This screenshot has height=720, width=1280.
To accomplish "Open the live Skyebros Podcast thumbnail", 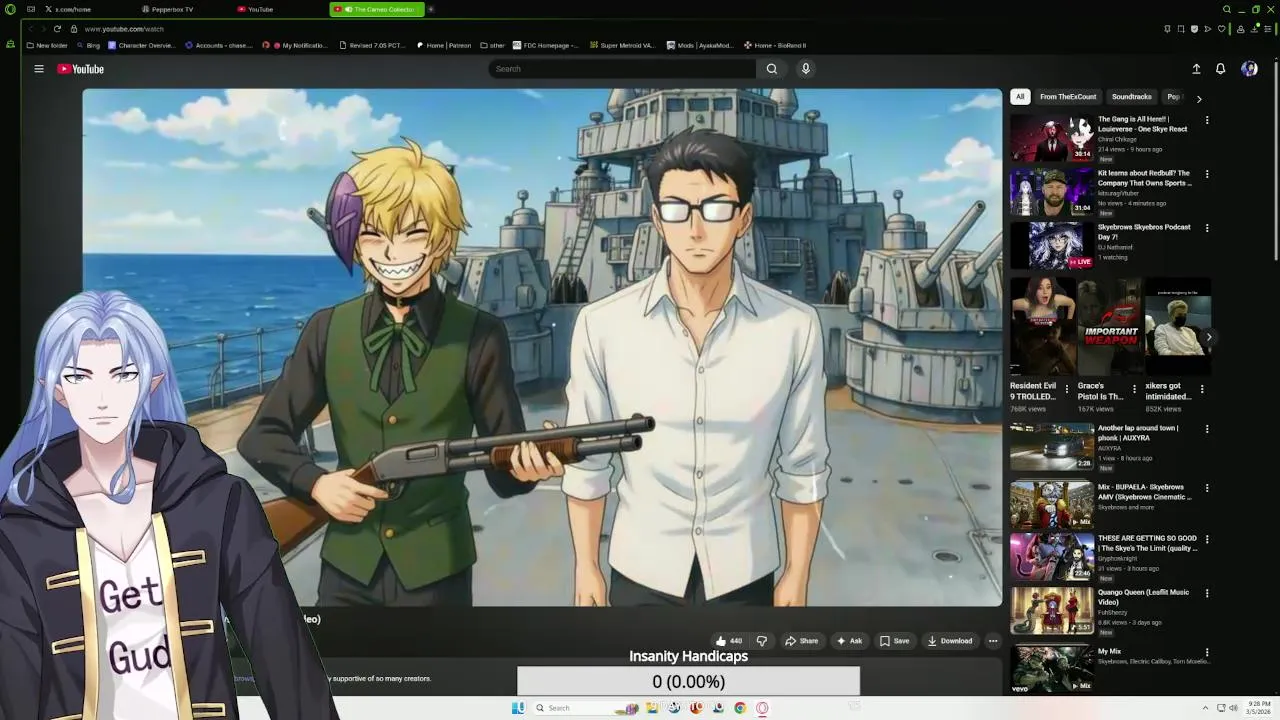I will tap(1051, 246).
